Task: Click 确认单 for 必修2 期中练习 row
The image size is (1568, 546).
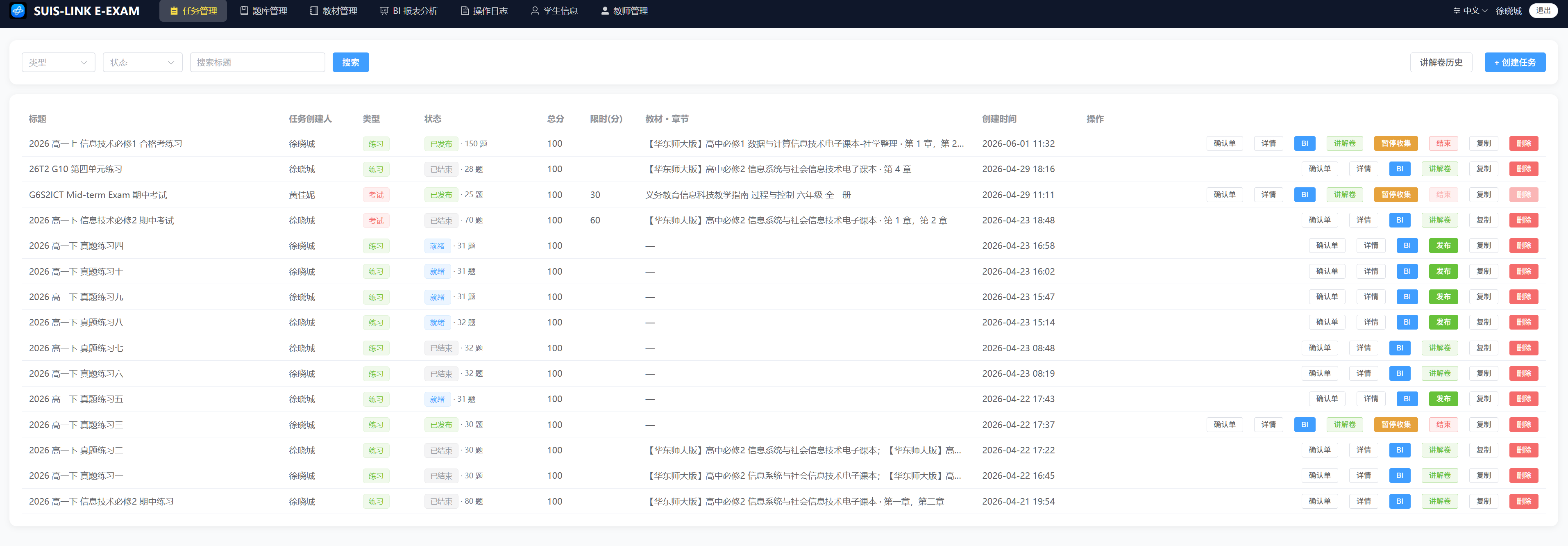Action: click(x=1319, y=502)
